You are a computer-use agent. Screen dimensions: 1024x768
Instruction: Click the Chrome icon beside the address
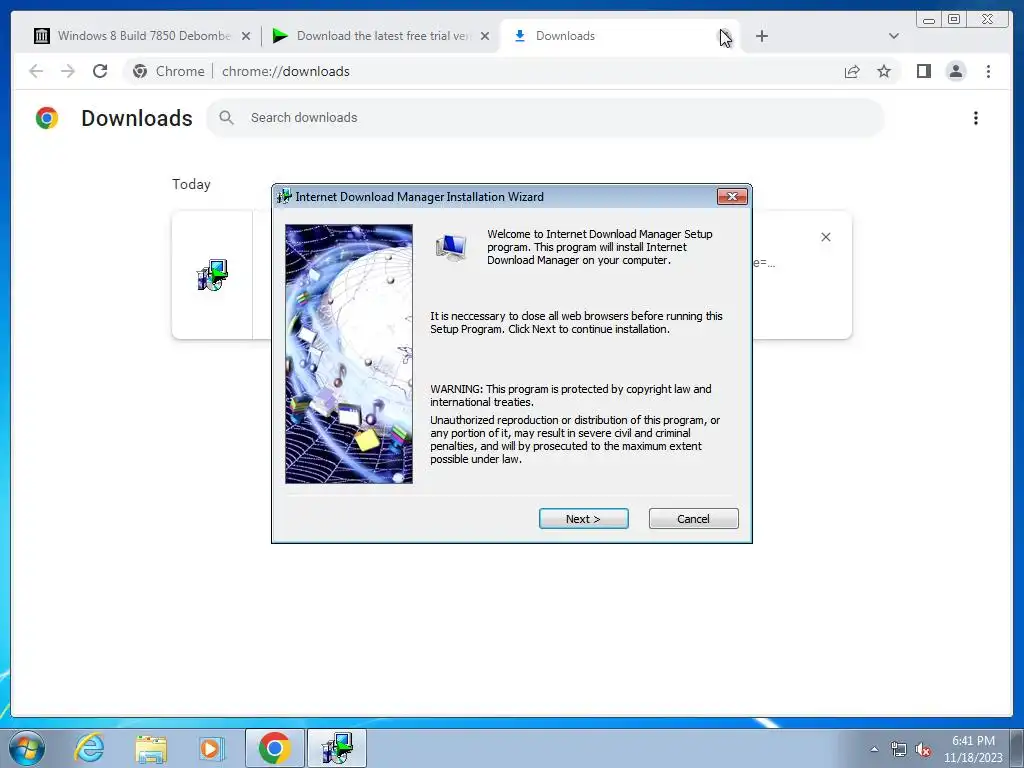click(140, 71)
